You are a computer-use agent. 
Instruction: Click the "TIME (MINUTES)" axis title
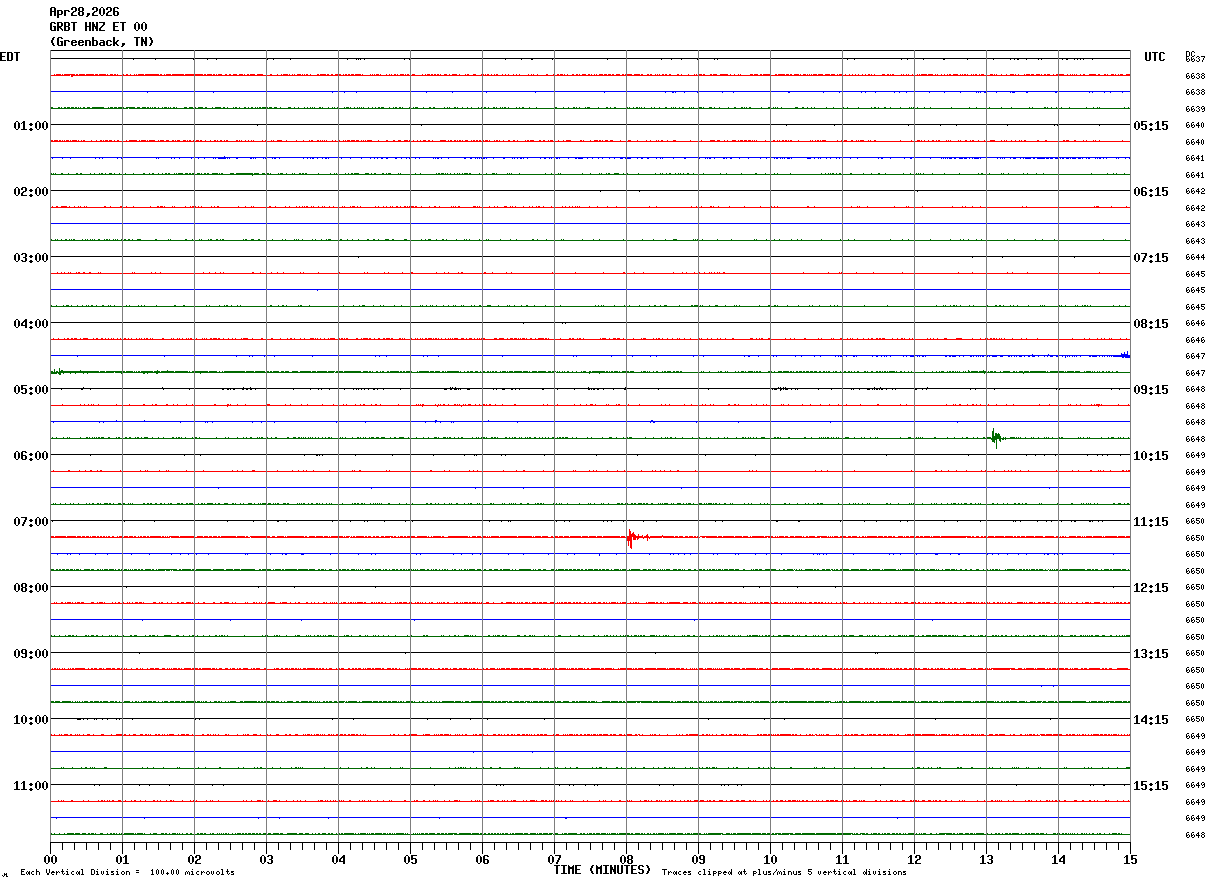(602, 870)
